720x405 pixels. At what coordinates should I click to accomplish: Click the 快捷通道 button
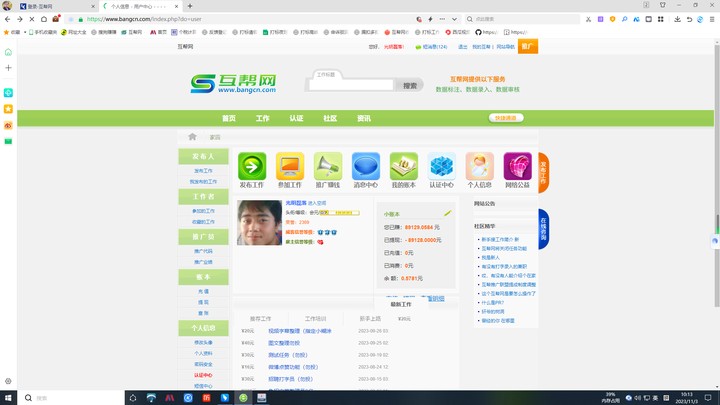click(507, 118)
